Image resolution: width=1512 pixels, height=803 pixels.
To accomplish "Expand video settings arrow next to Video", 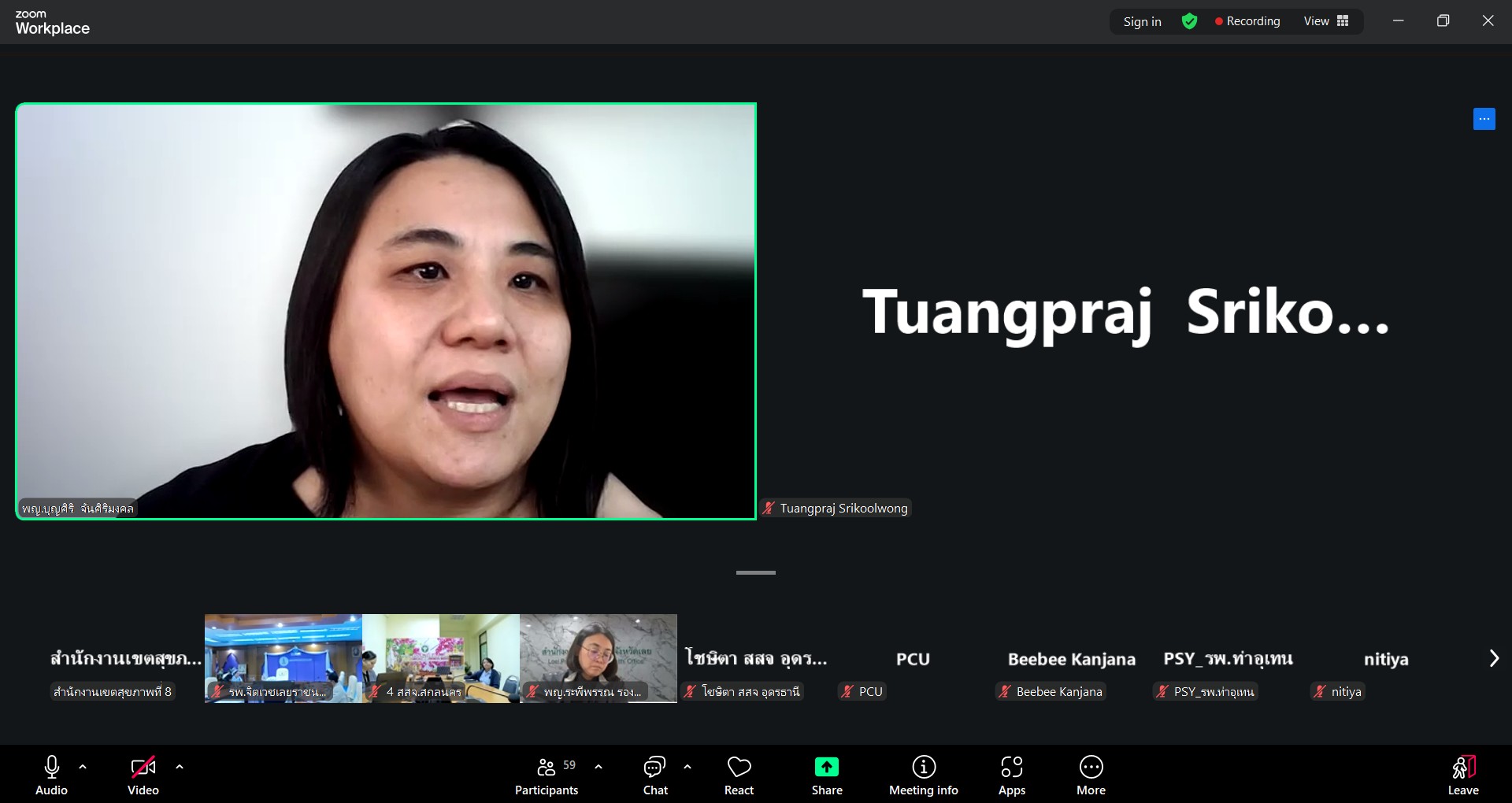I will click(x=180, y=766).
